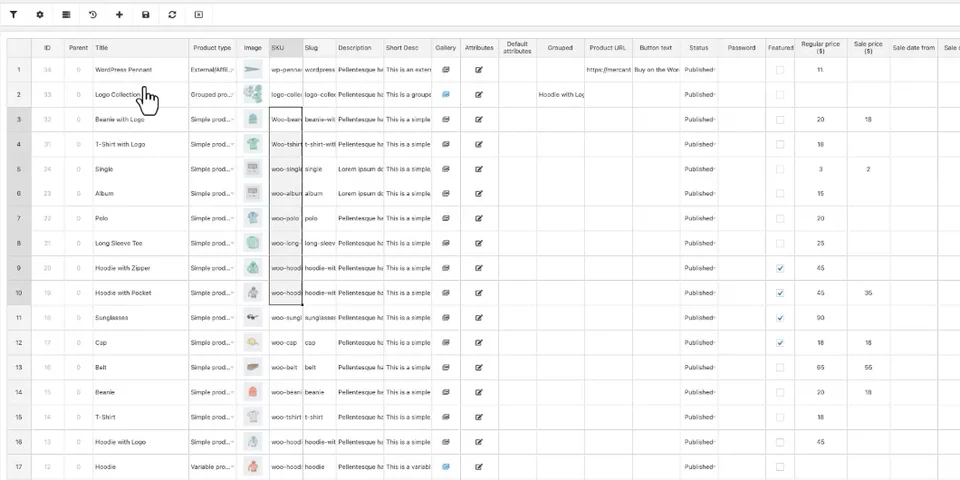Open the filter tool in toolbar
Screen dimensions: 960x480
pos(14,15)
